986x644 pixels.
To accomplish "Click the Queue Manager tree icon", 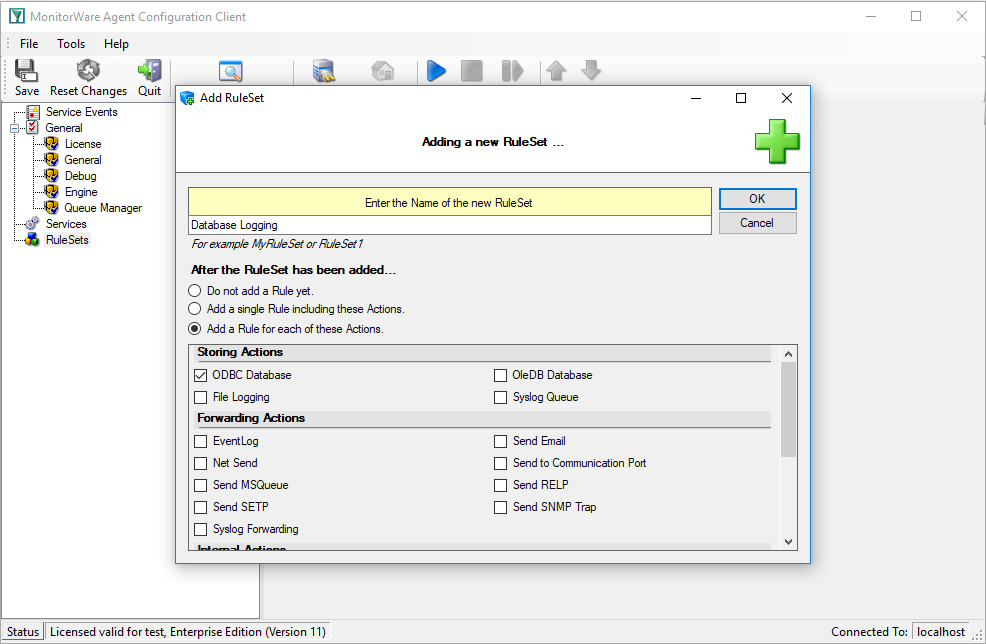I will 52,208.
